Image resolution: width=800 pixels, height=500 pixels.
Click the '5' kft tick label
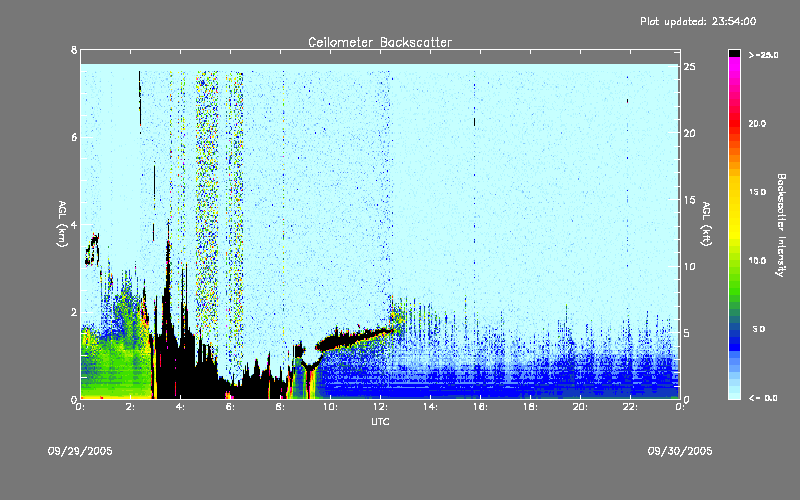687,333
